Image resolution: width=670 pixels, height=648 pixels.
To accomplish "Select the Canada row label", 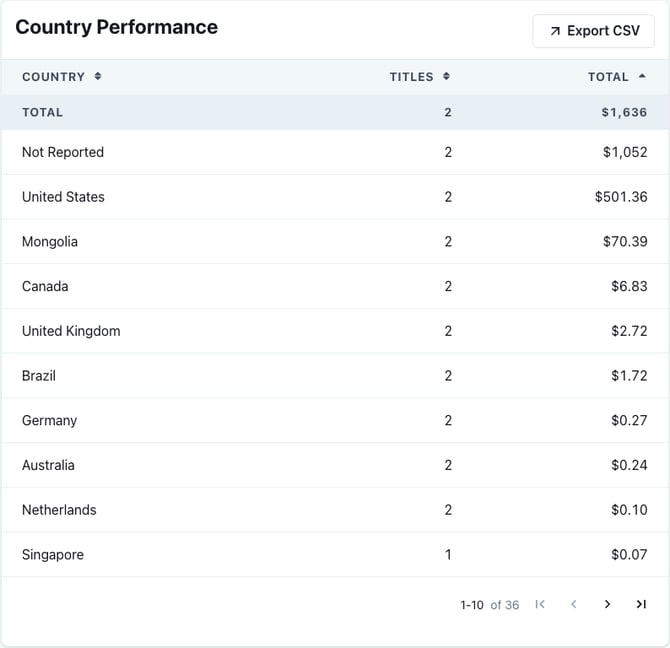I will [45, 286].
